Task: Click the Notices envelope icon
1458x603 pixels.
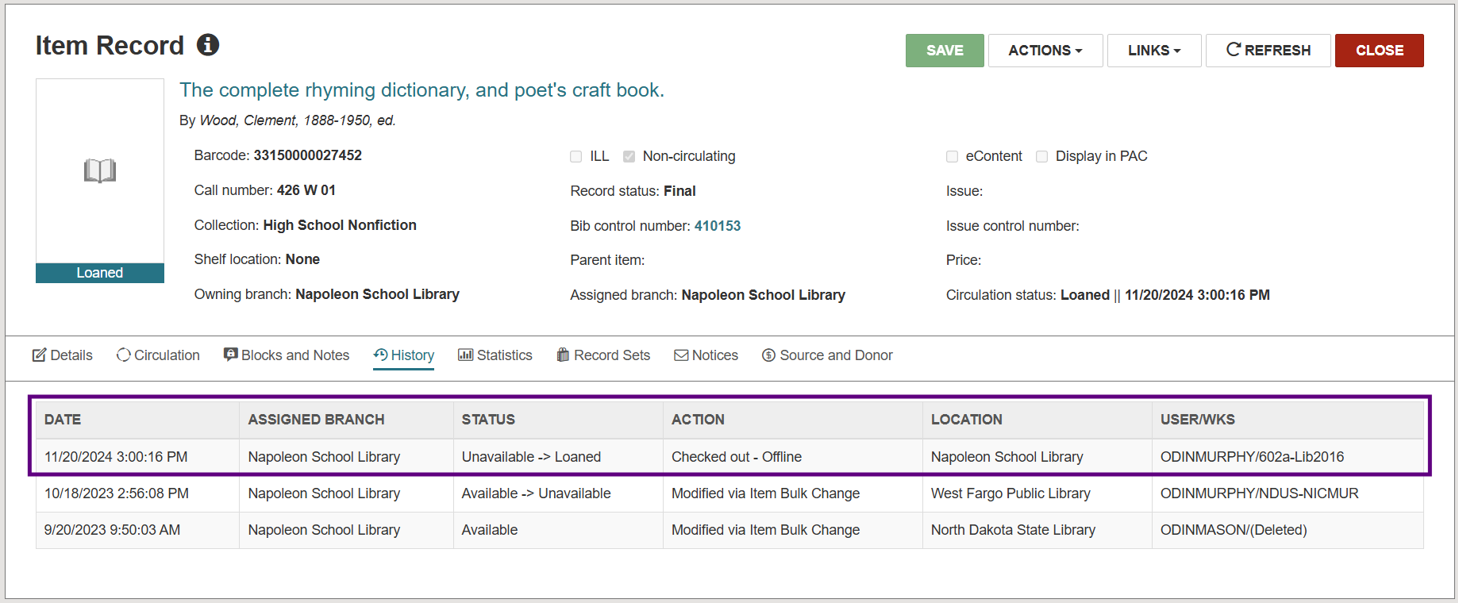Action: click(682, 355)
